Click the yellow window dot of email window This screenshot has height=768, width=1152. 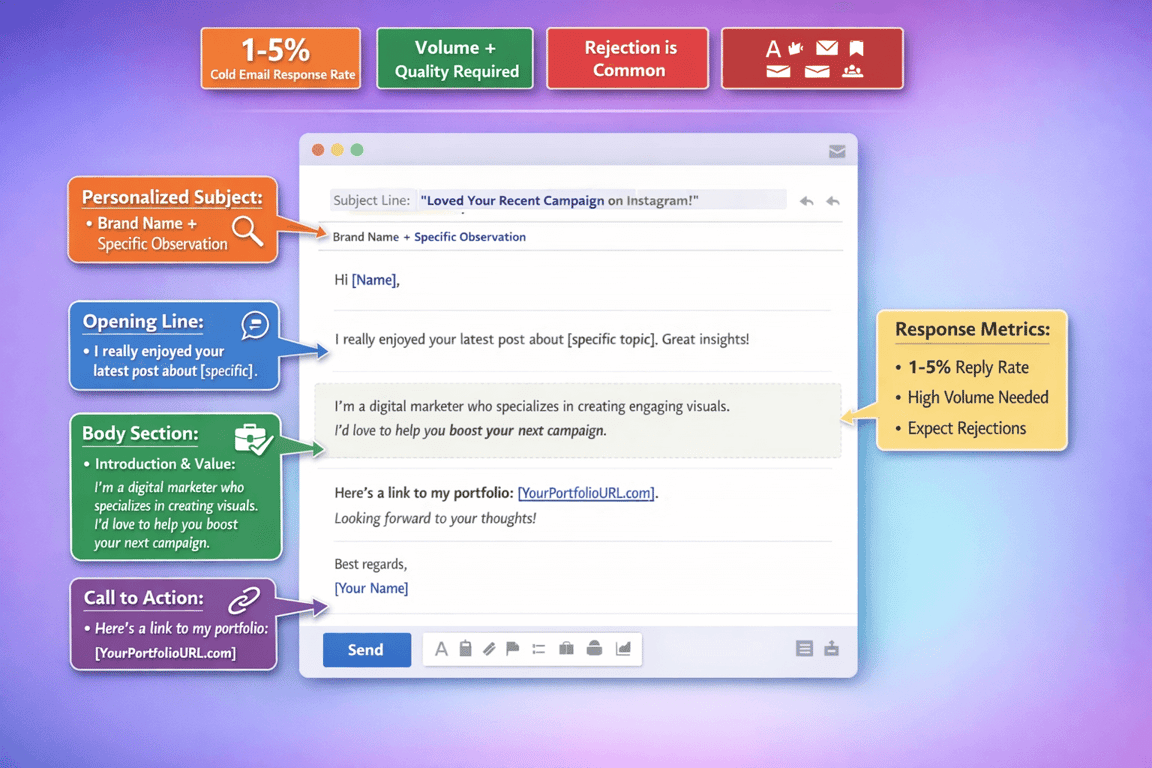pos(337,150)
